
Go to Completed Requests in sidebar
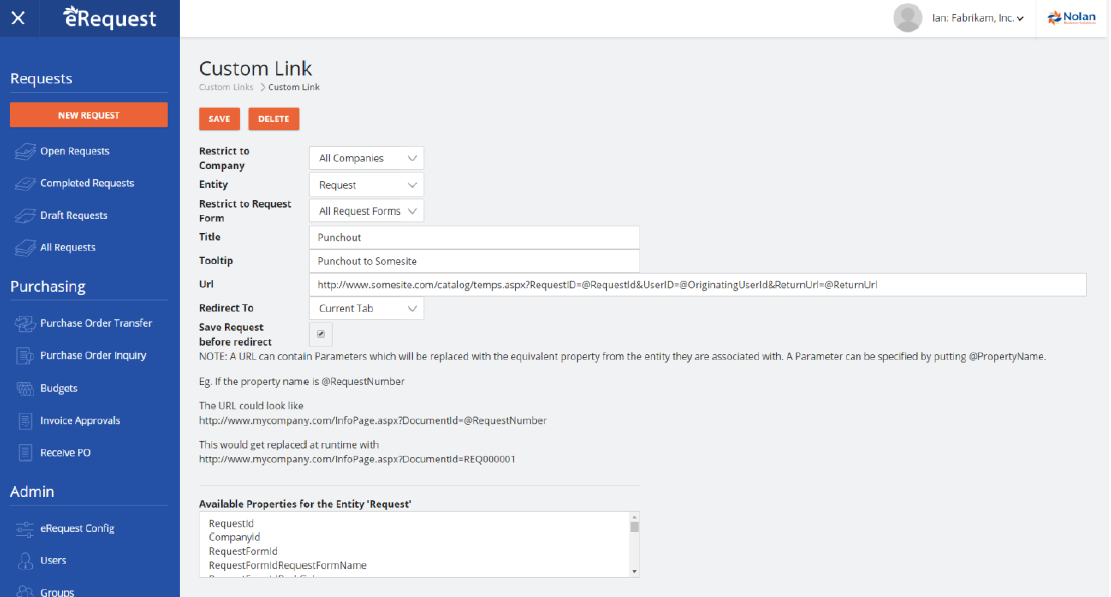pyautogui.click(x=87, y=184)
